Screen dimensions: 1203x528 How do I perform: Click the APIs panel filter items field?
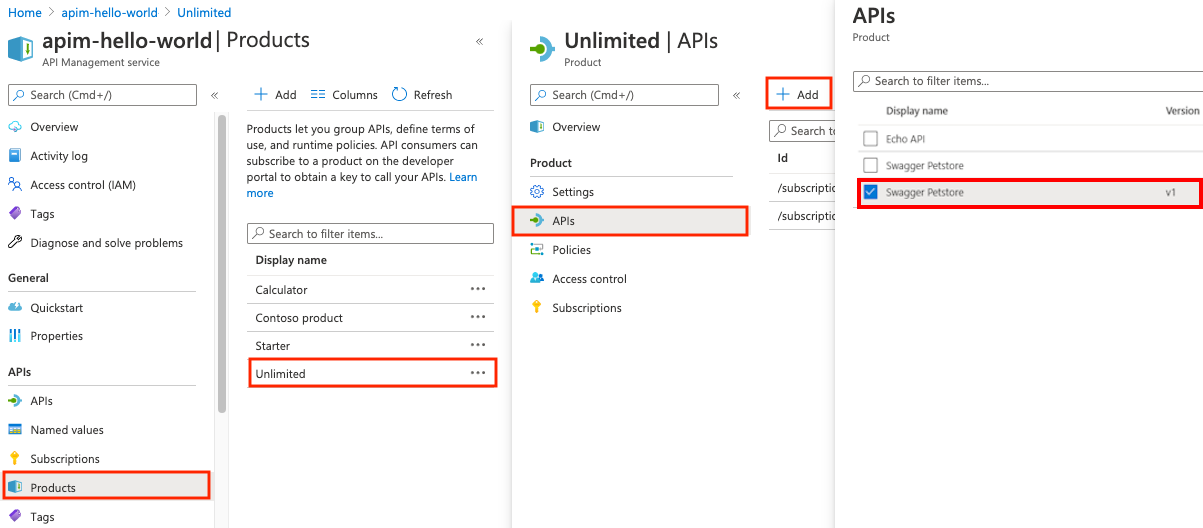(x=1030, y=81)
